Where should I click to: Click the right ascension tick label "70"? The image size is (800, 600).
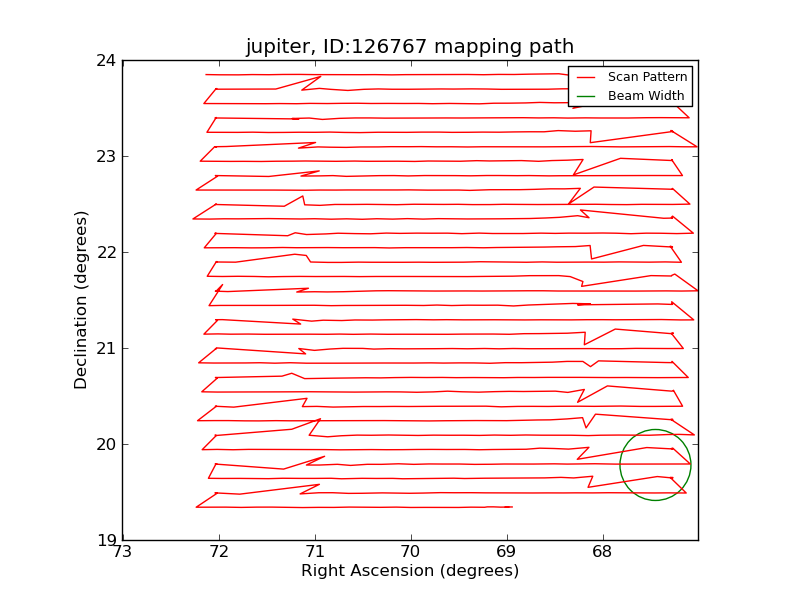(x=410, y=552)
